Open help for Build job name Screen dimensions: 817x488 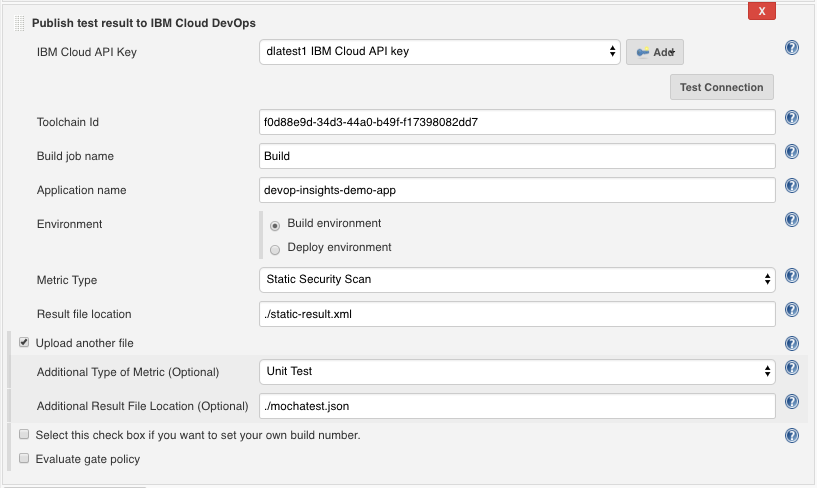pos(791,152)
